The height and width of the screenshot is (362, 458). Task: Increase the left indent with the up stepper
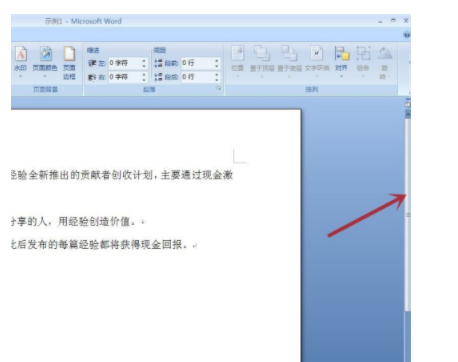click(144, 61)
